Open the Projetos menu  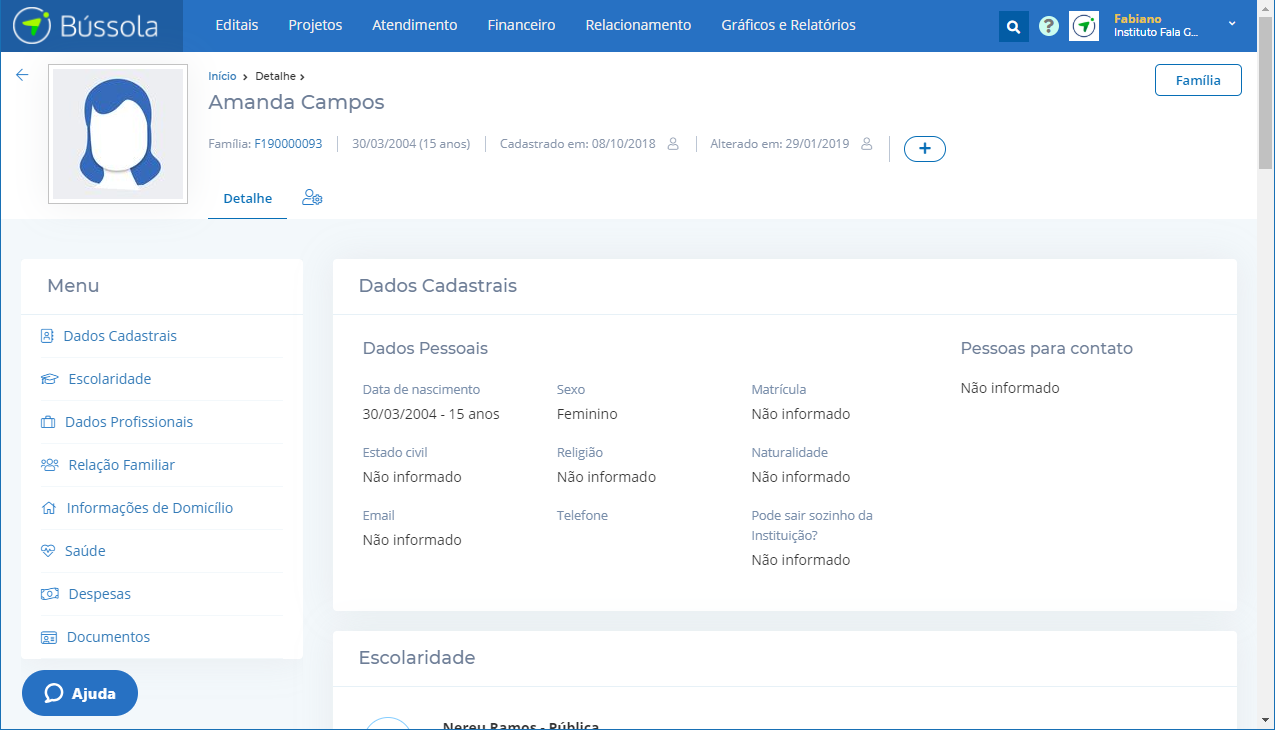315,25
